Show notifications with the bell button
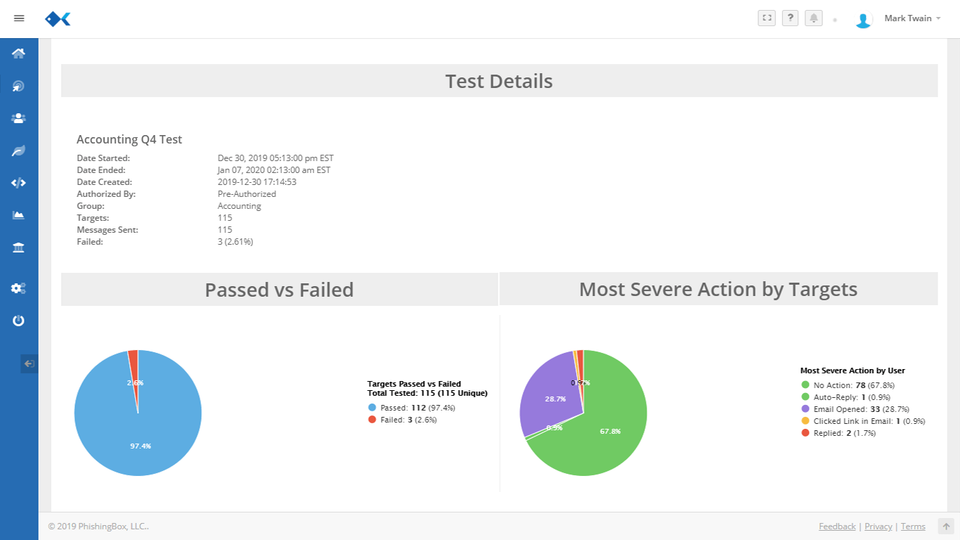The height and width of the screenshot is (540, 960). [x=814, y=18]
